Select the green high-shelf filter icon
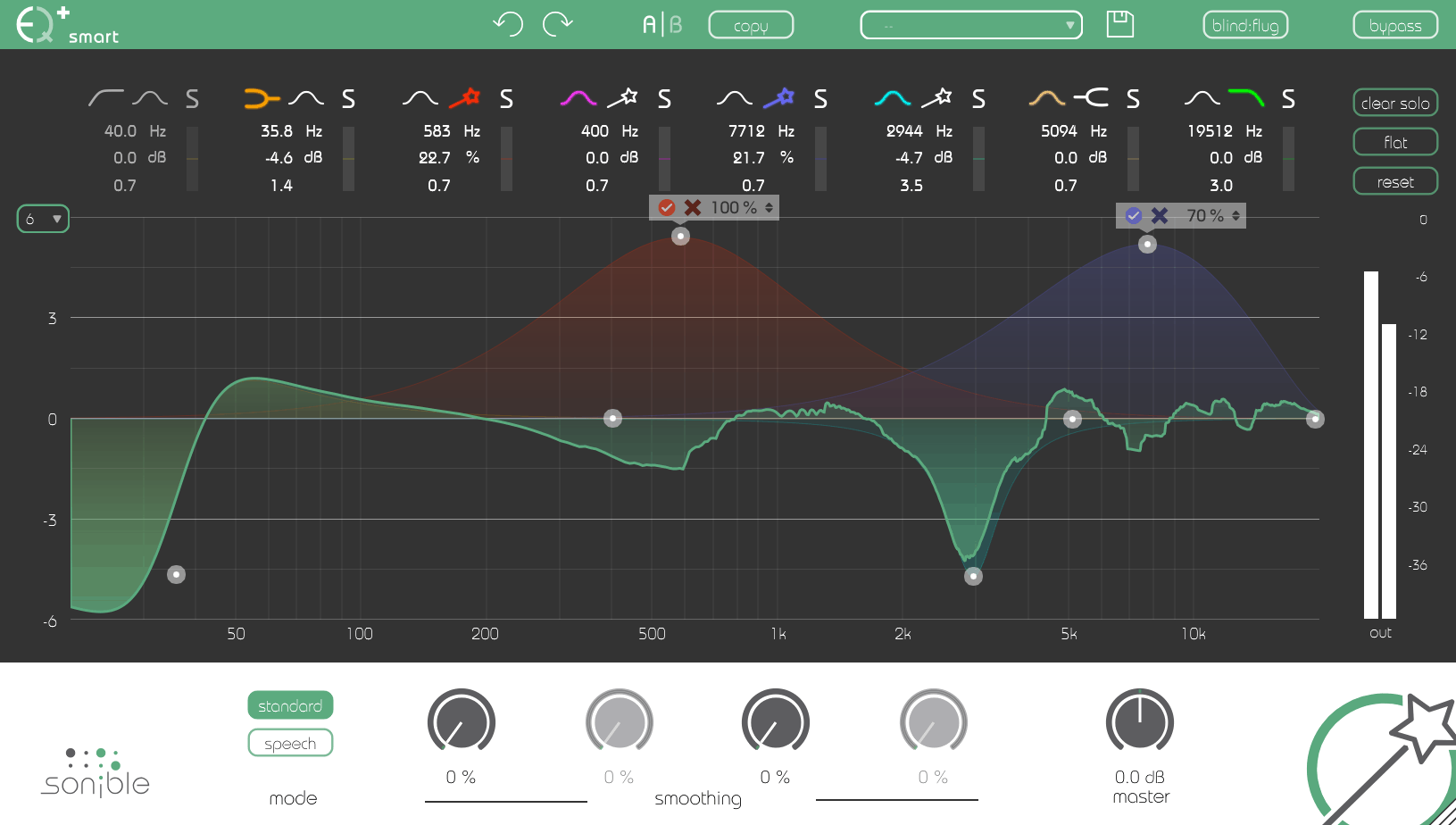1456x825 pixels. click(x=1246, y=98)
